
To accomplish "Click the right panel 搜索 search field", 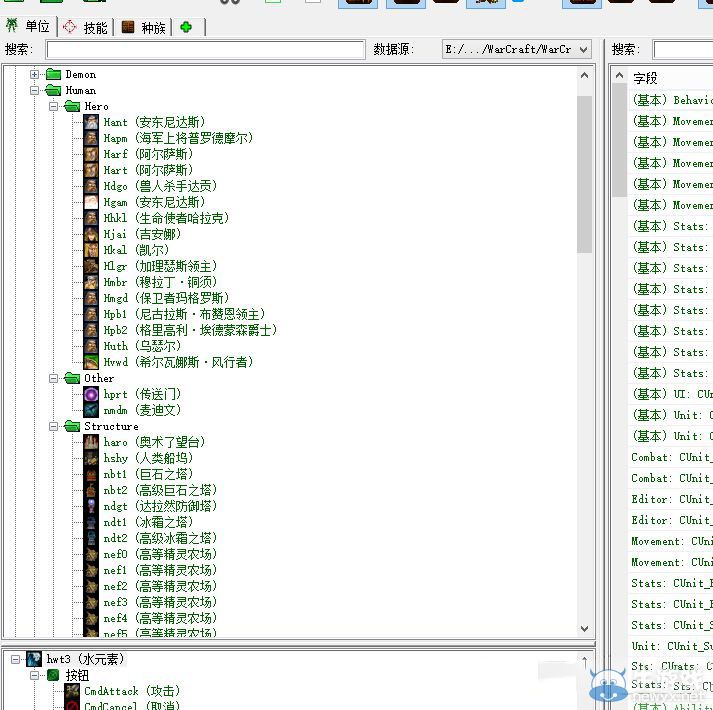I will pyautogui.click(x=683, y=50).
